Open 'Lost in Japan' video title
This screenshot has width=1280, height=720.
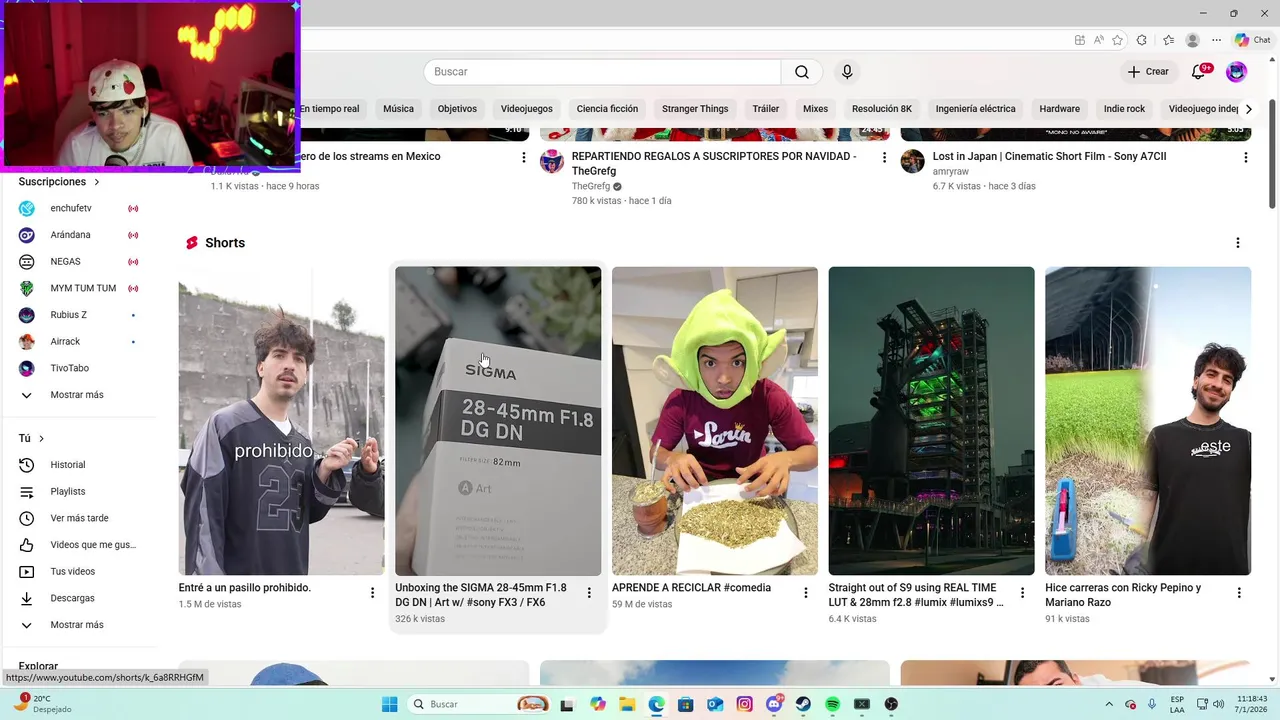[x=1049, y=156]
